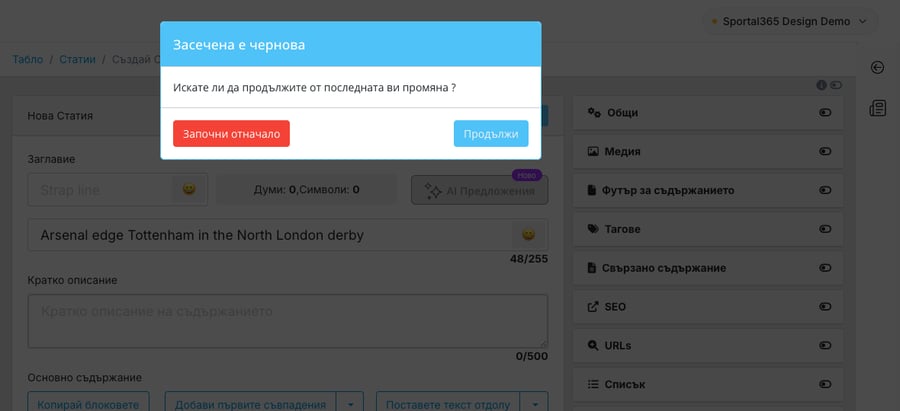The width and height of the screenshot is (900, 411).
Task: Toggle the Списък panel switch
Action: (x=825, y=384)
